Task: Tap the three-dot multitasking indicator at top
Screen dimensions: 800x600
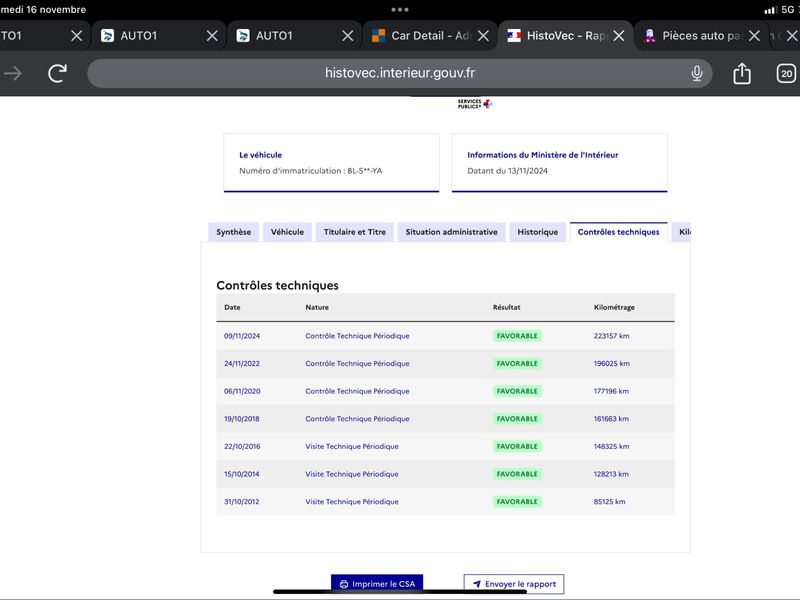Action: (399, 9)
